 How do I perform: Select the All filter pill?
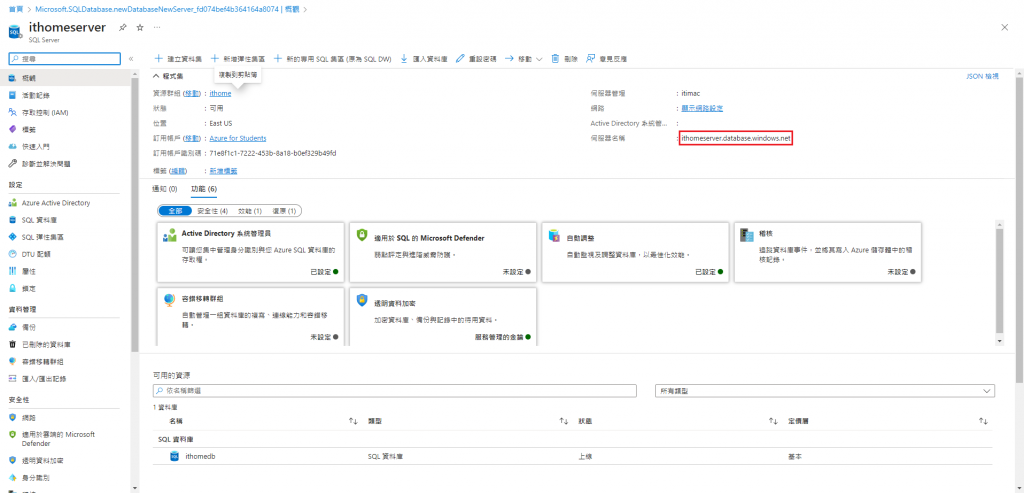pyautogui.click(x=175, y=211)
